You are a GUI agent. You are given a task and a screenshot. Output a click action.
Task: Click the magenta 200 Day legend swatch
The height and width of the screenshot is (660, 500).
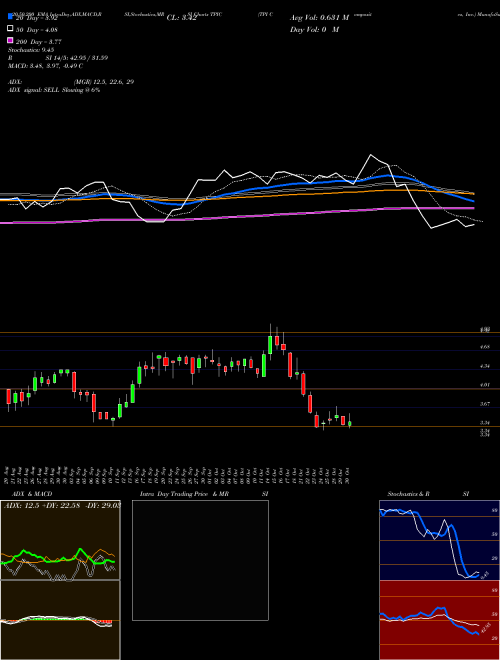[x=10, y=40]
